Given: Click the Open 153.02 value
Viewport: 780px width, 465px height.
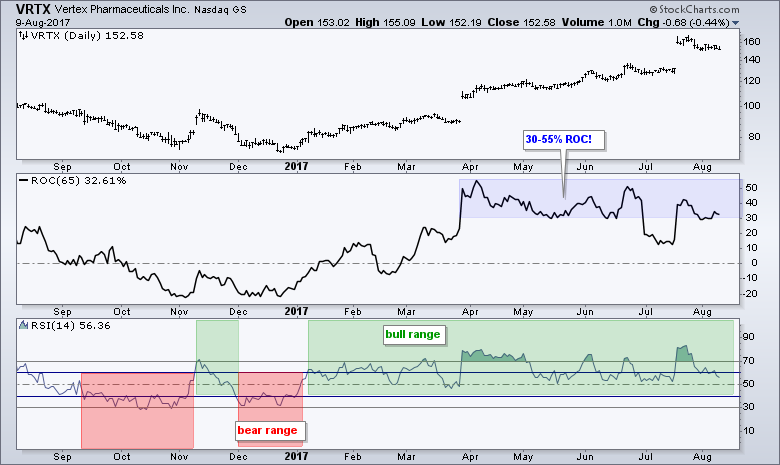Looking at the screenshot, I should tap(317, 22).
